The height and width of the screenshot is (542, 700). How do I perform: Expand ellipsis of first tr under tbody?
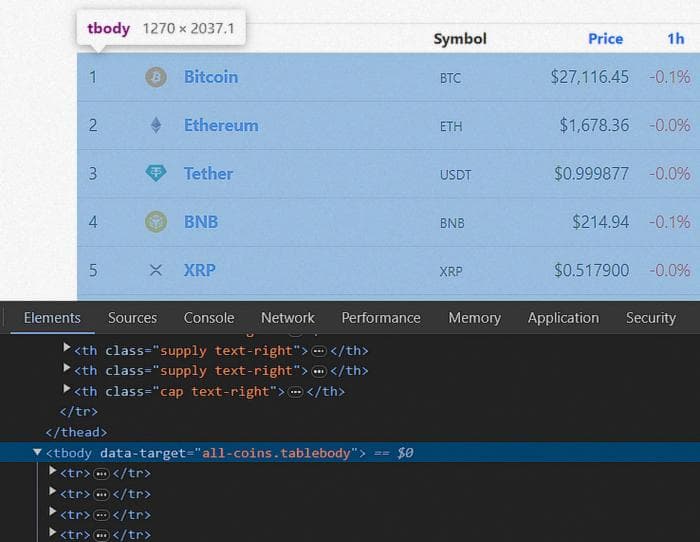click(x=101, y=474)
